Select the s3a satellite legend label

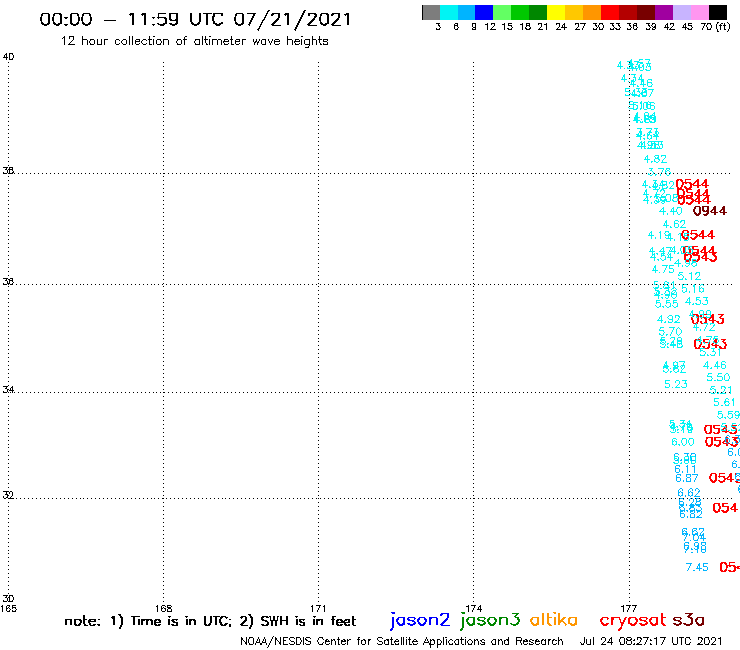pos(688,620)
